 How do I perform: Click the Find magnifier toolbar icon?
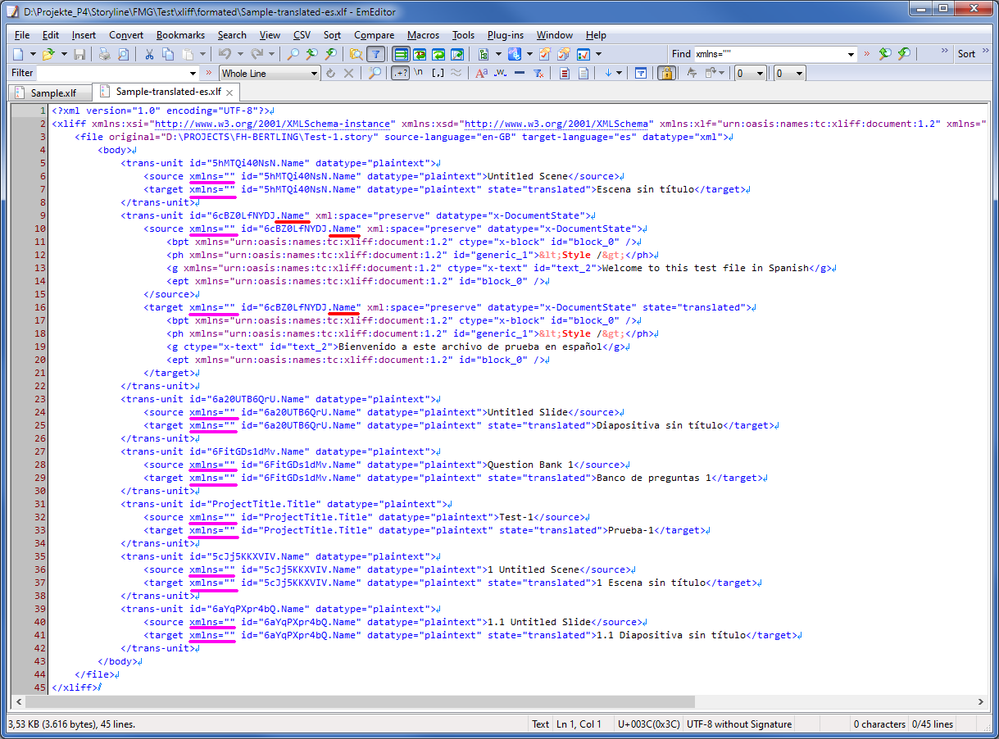(x=291, y=54)
